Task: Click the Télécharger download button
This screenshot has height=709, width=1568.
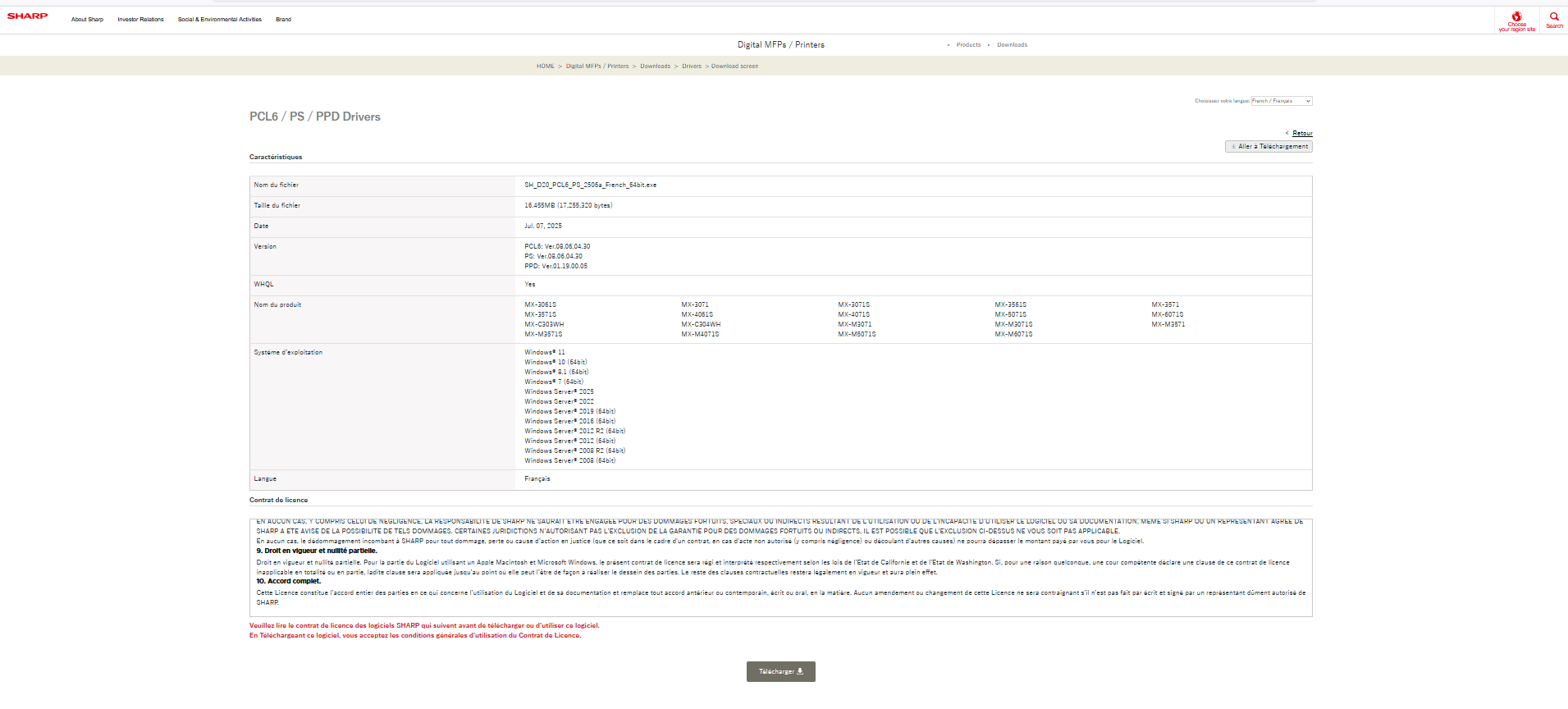Action: click(780, 671)
